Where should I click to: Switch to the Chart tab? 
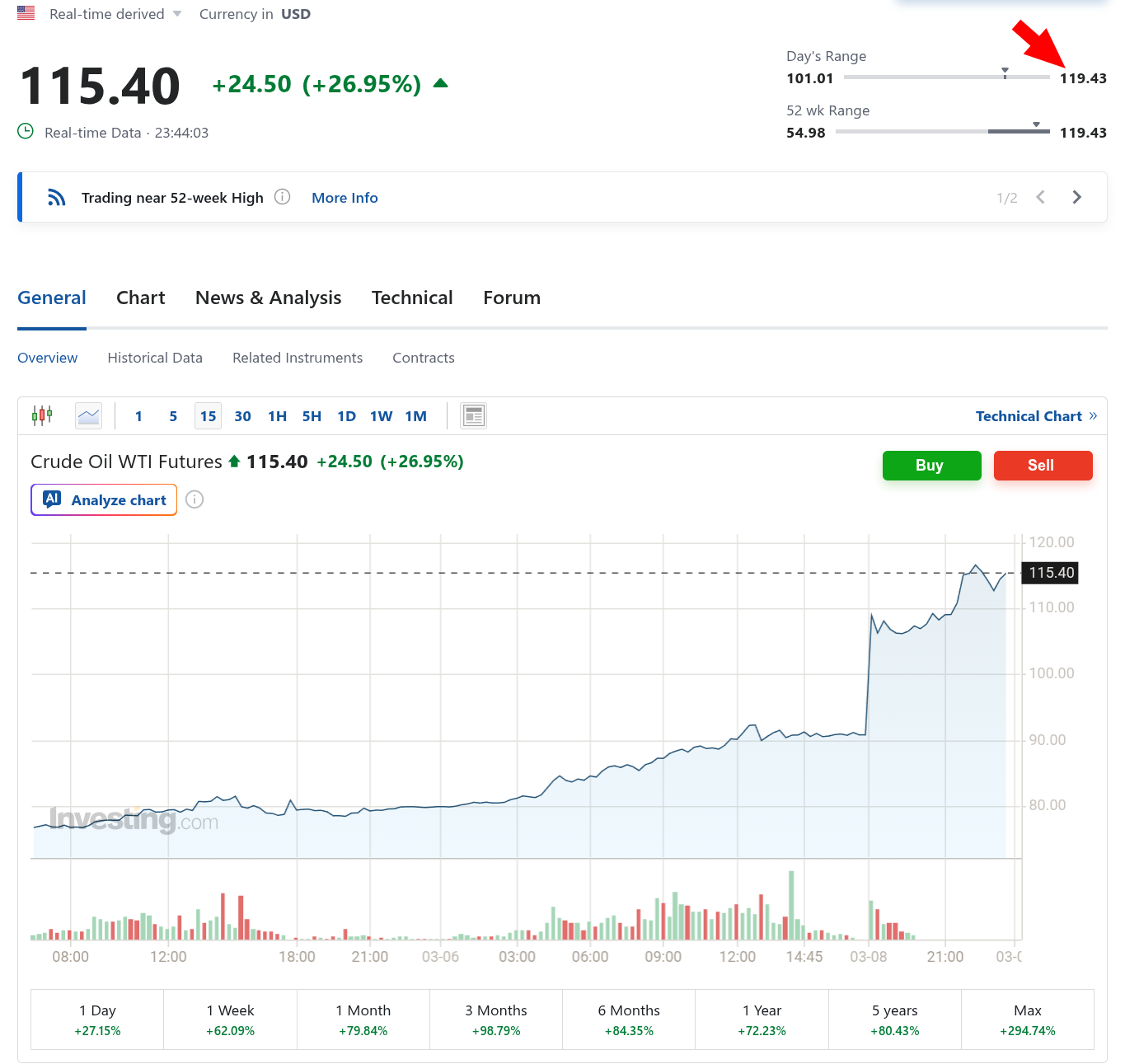coord(141,298)
